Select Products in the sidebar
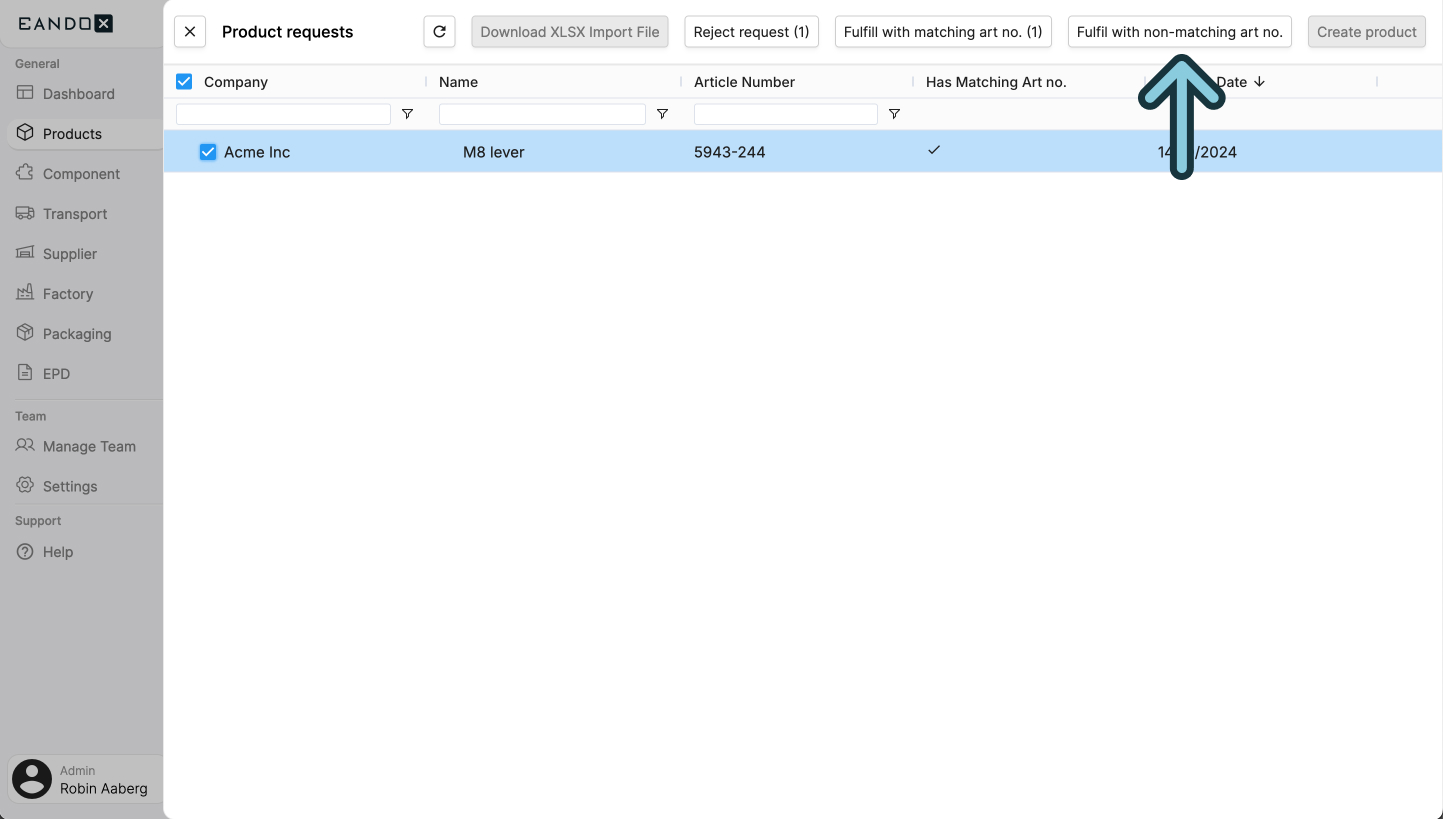The height and width of the screenshot is (819, 1443). pos(73,133)
